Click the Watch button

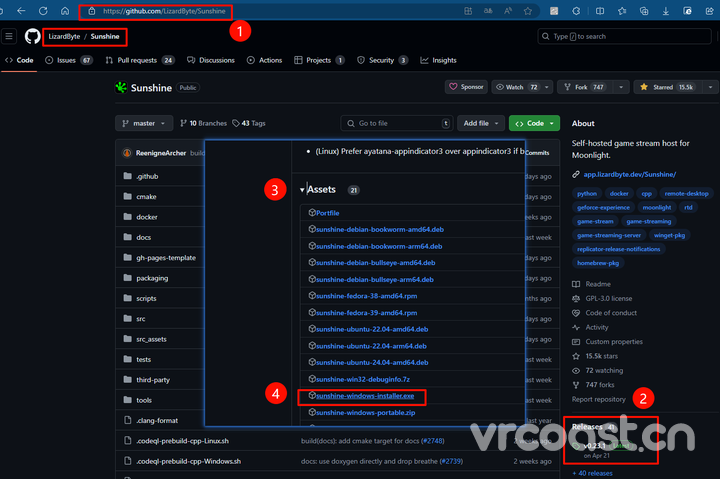pyautogui.click(x=517, y=87)
